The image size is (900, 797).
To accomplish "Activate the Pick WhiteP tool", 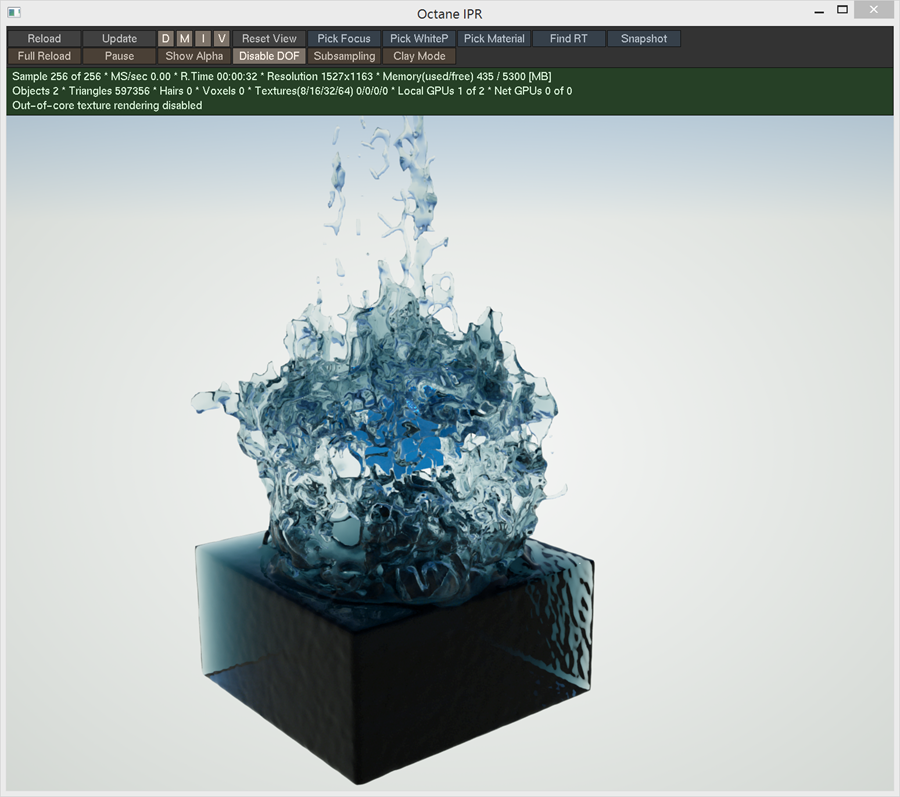I will click(419, 38).
